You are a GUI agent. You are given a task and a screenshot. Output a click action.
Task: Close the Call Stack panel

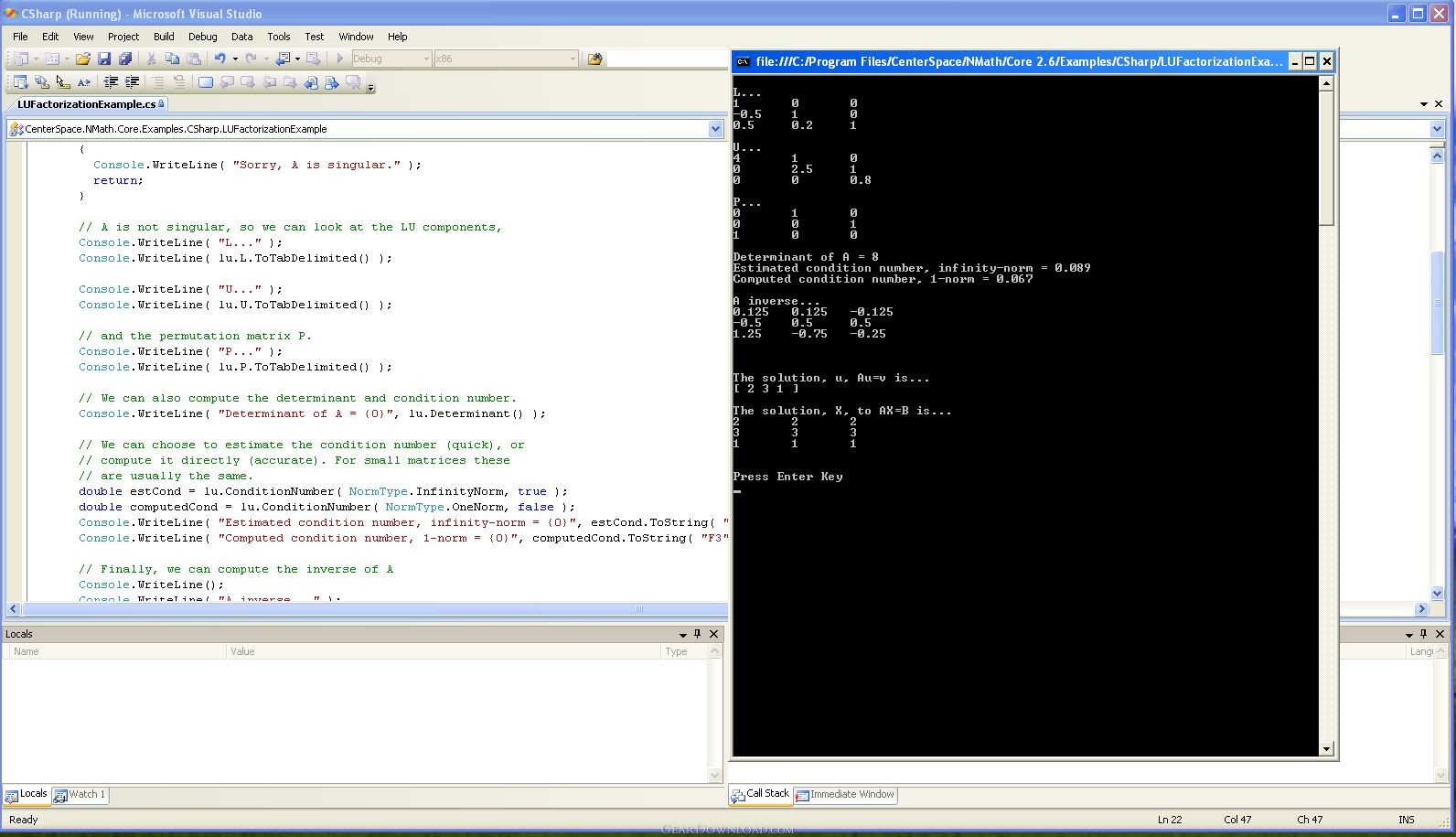[1440, 633]
